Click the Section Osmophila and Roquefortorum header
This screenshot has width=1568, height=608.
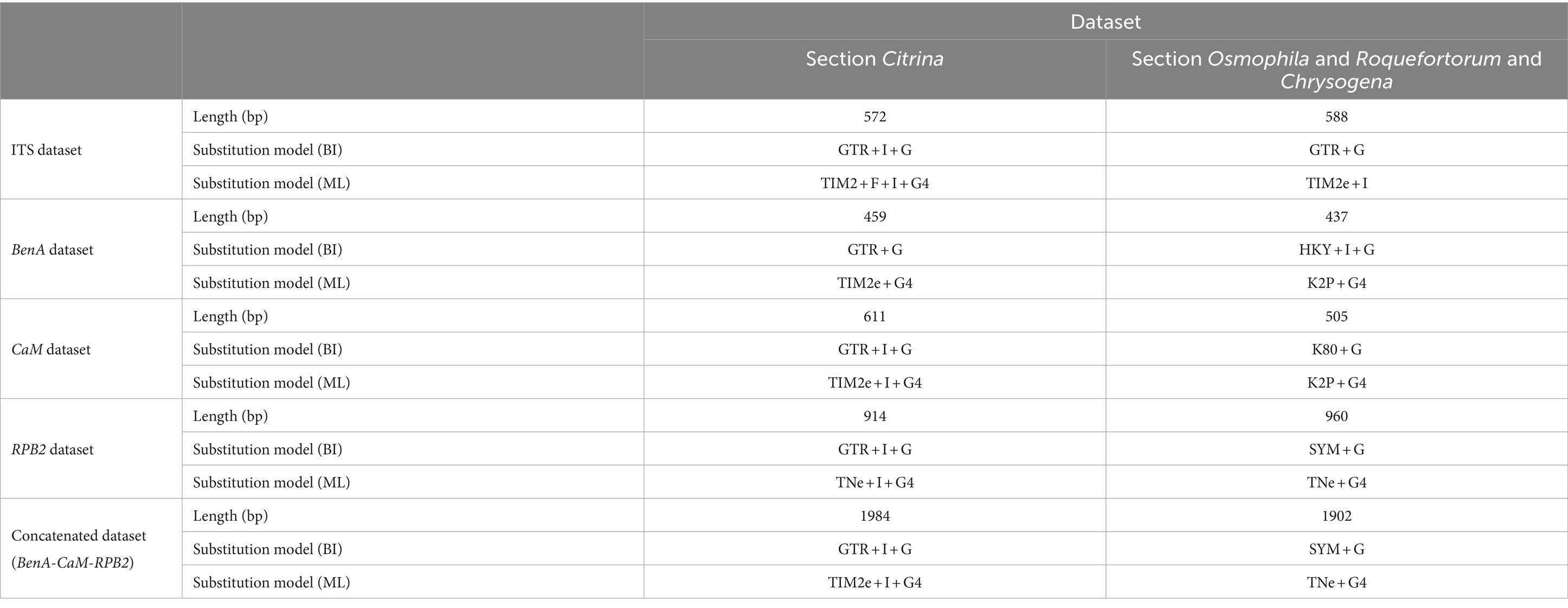[x=1336, y=69]
